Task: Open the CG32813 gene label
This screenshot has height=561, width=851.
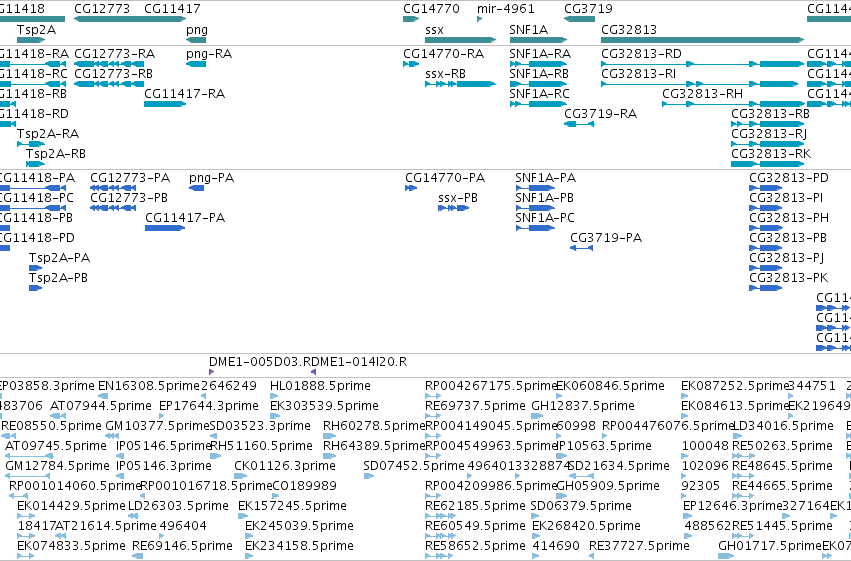Action: (628, 30)
